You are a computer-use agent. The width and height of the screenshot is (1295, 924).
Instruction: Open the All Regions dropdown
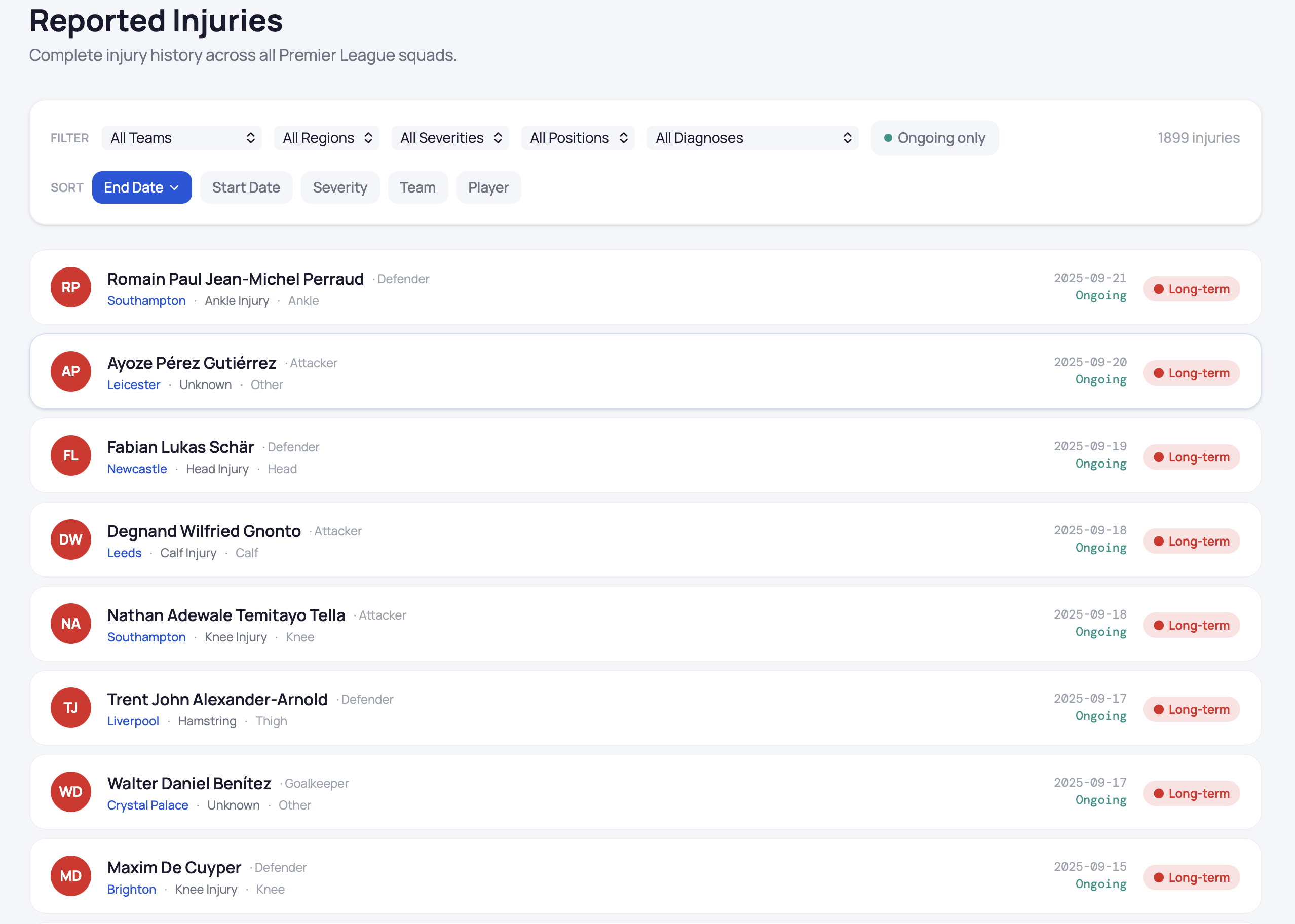(x=327, y=138)
